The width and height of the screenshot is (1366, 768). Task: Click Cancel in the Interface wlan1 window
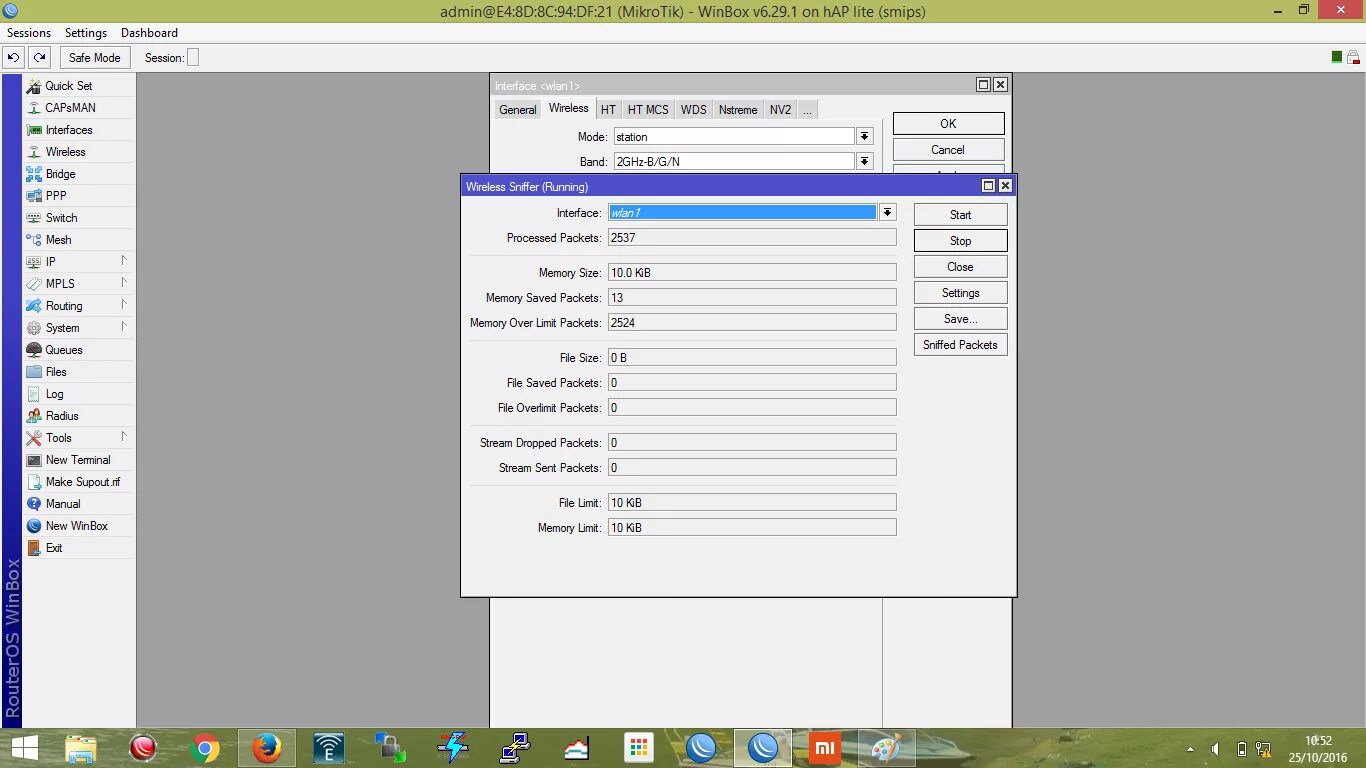948,150
